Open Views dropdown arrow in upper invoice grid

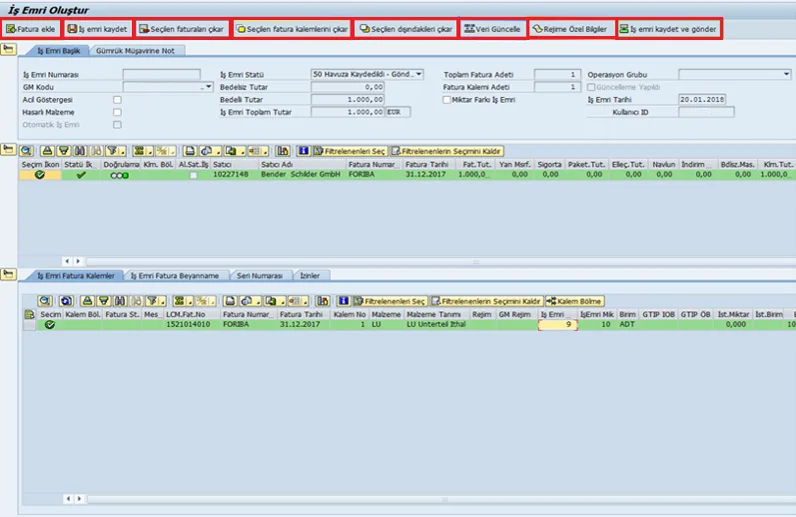[217, 151]
